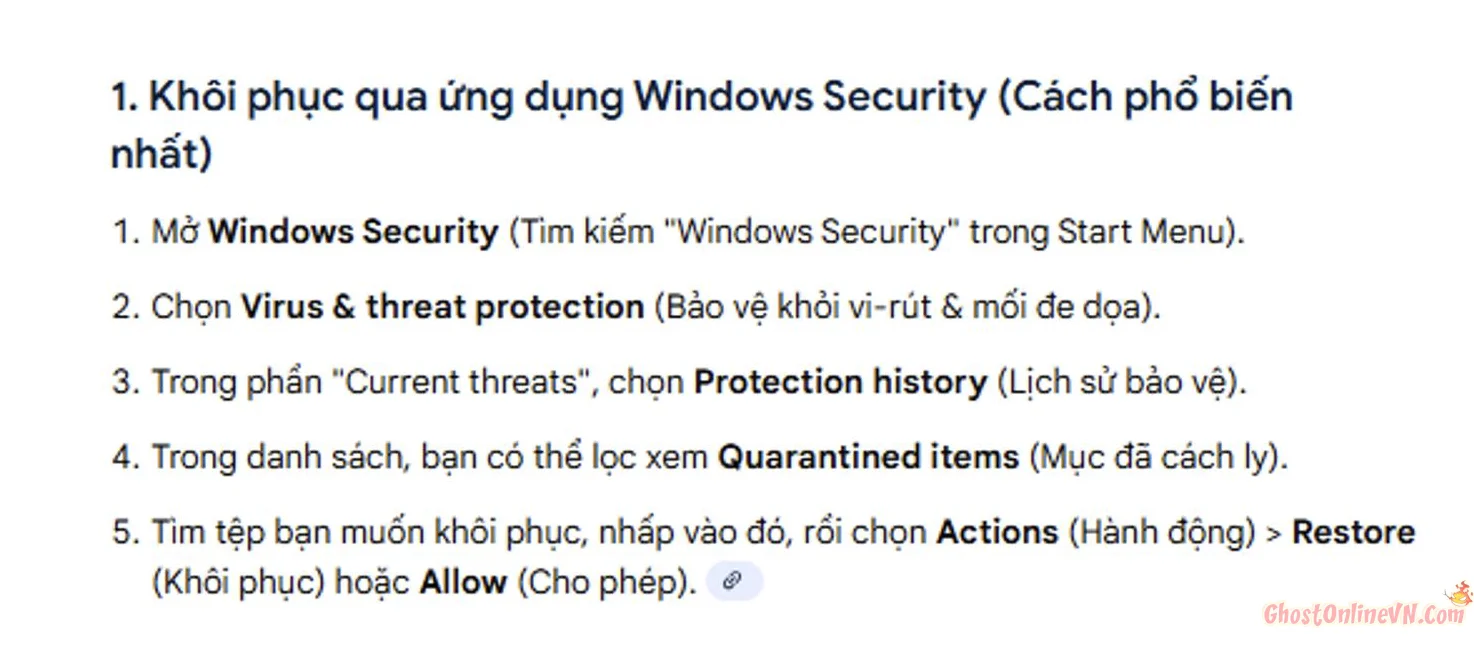Click the "(Khôi phục)" translation in step 5
Viewport: 1474px width, 650px height.
[x=239, y=582]
